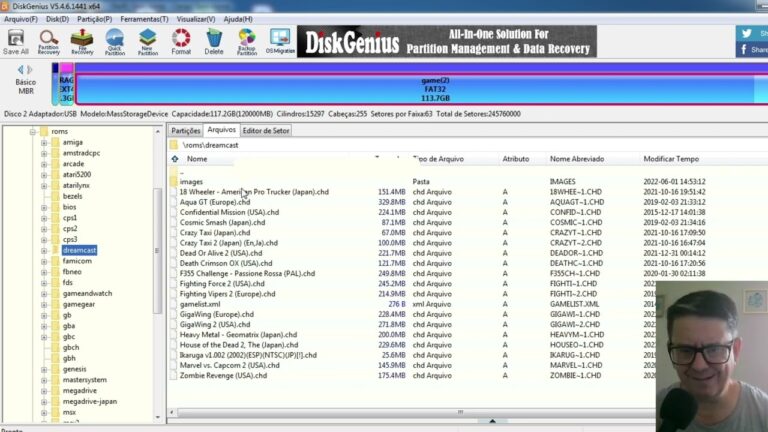The width and height of the screenshot is (768, 432).
Task: Select file Fighting Vipers 2 (Europe).chd
Action: click(x=227, y=294)
